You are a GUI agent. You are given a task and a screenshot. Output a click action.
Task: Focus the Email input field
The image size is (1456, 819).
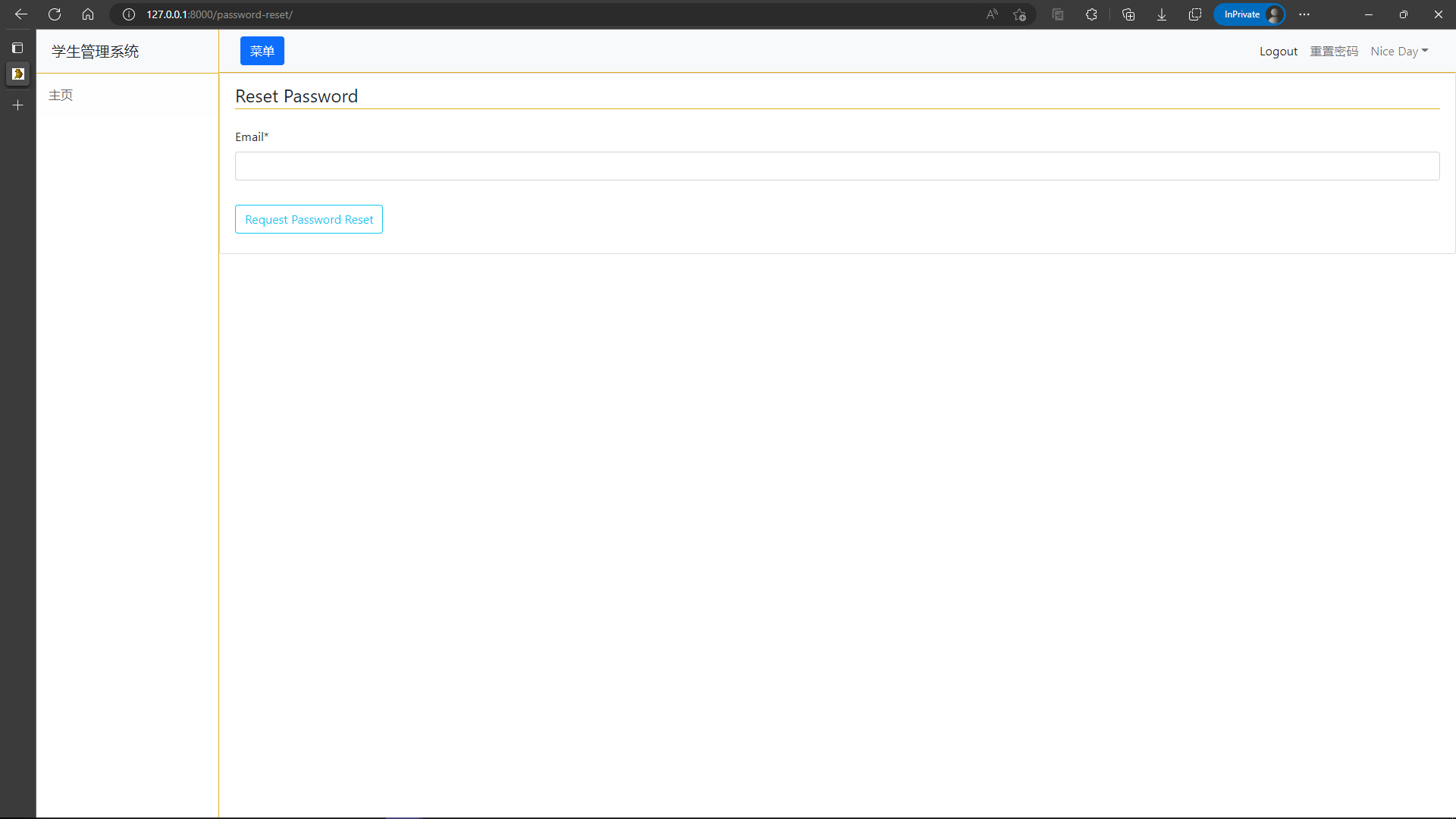coord(836,166)
